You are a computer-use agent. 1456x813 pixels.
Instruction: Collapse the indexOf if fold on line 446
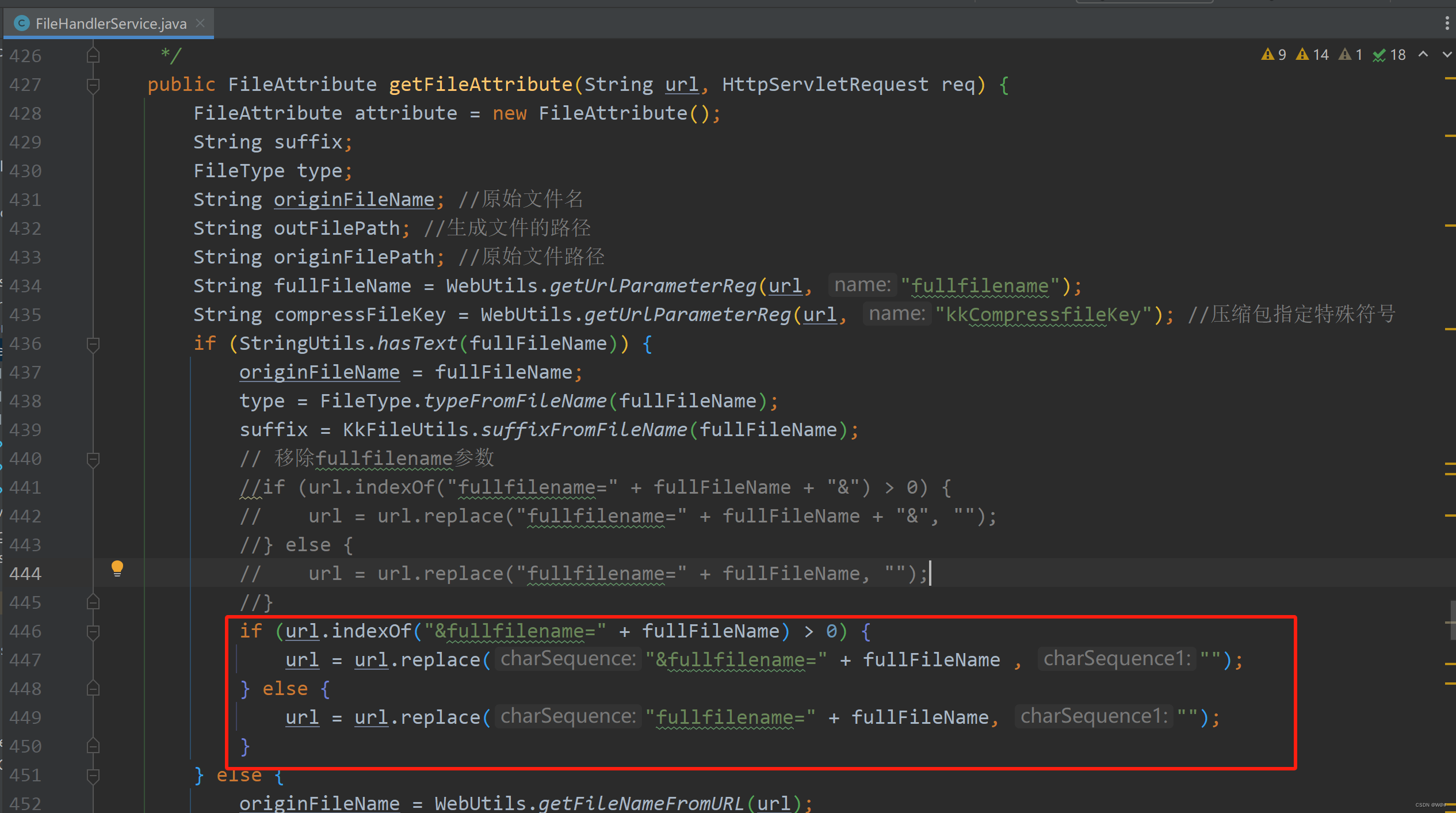tap(93, 632)
